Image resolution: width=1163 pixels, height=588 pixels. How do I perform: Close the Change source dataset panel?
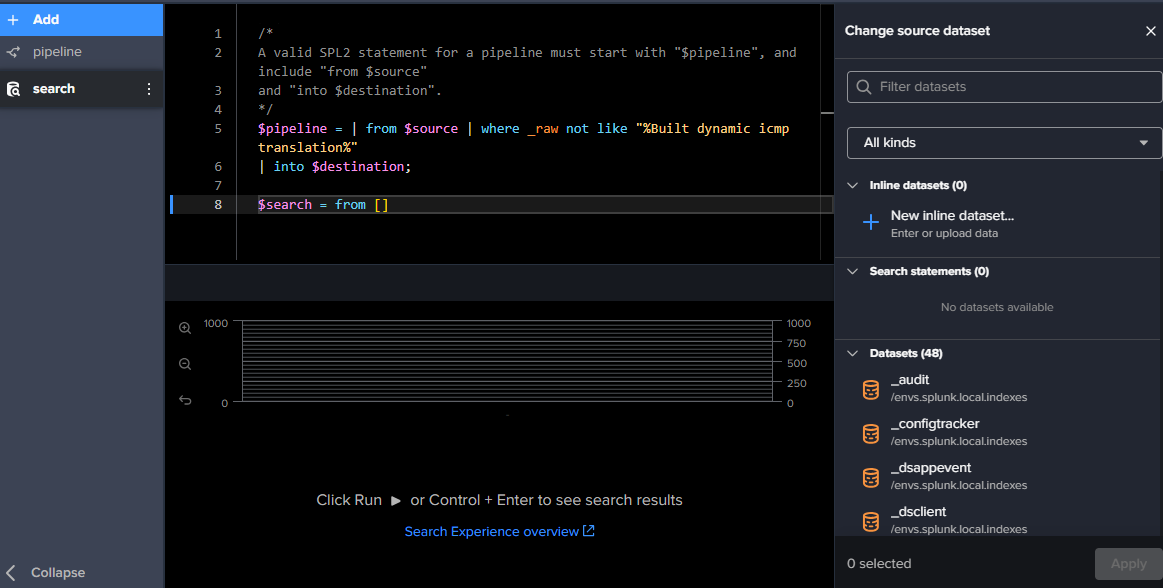point(1150,31)
